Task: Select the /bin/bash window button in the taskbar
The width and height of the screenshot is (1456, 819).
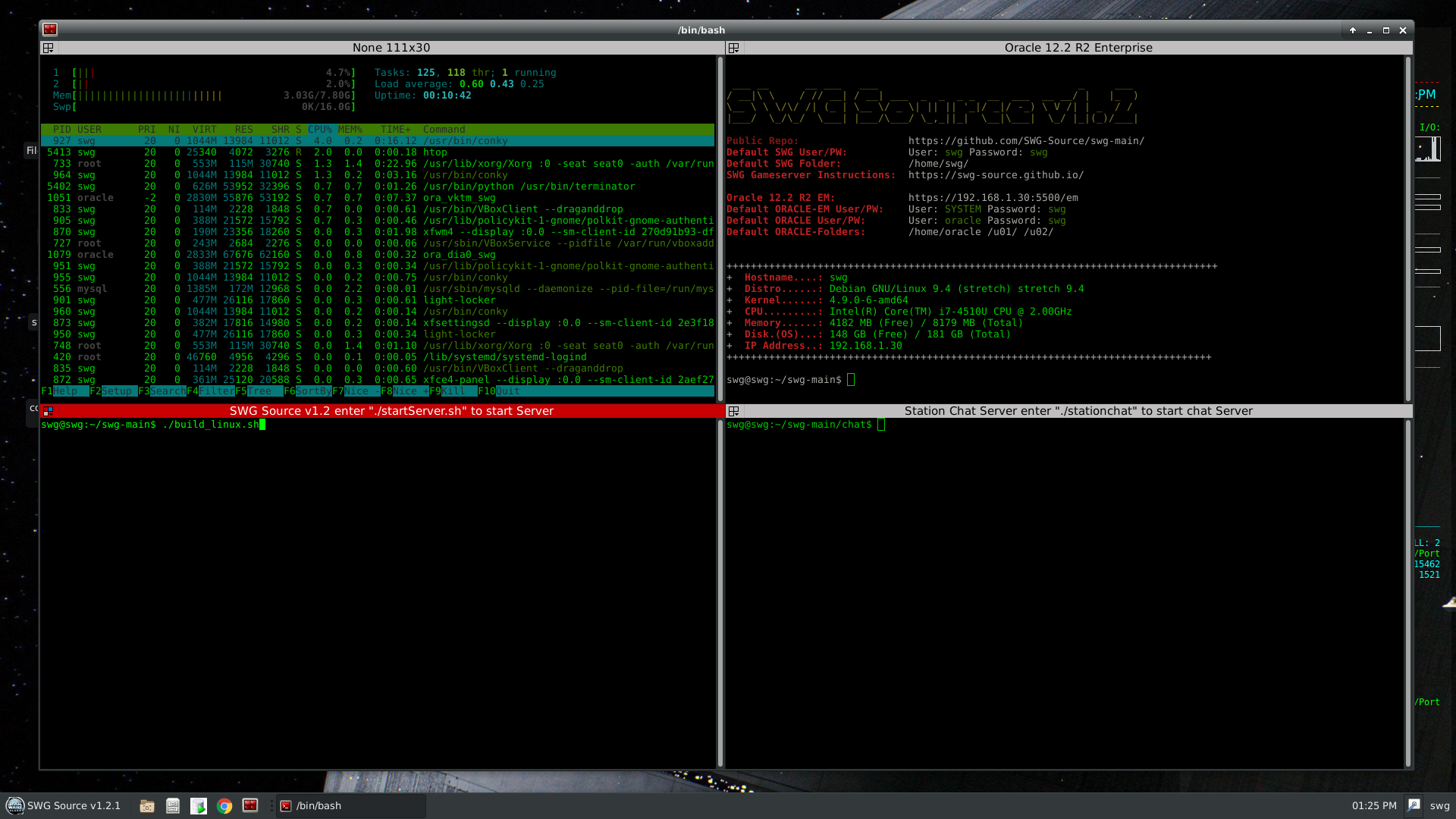Action: point(350,805)
